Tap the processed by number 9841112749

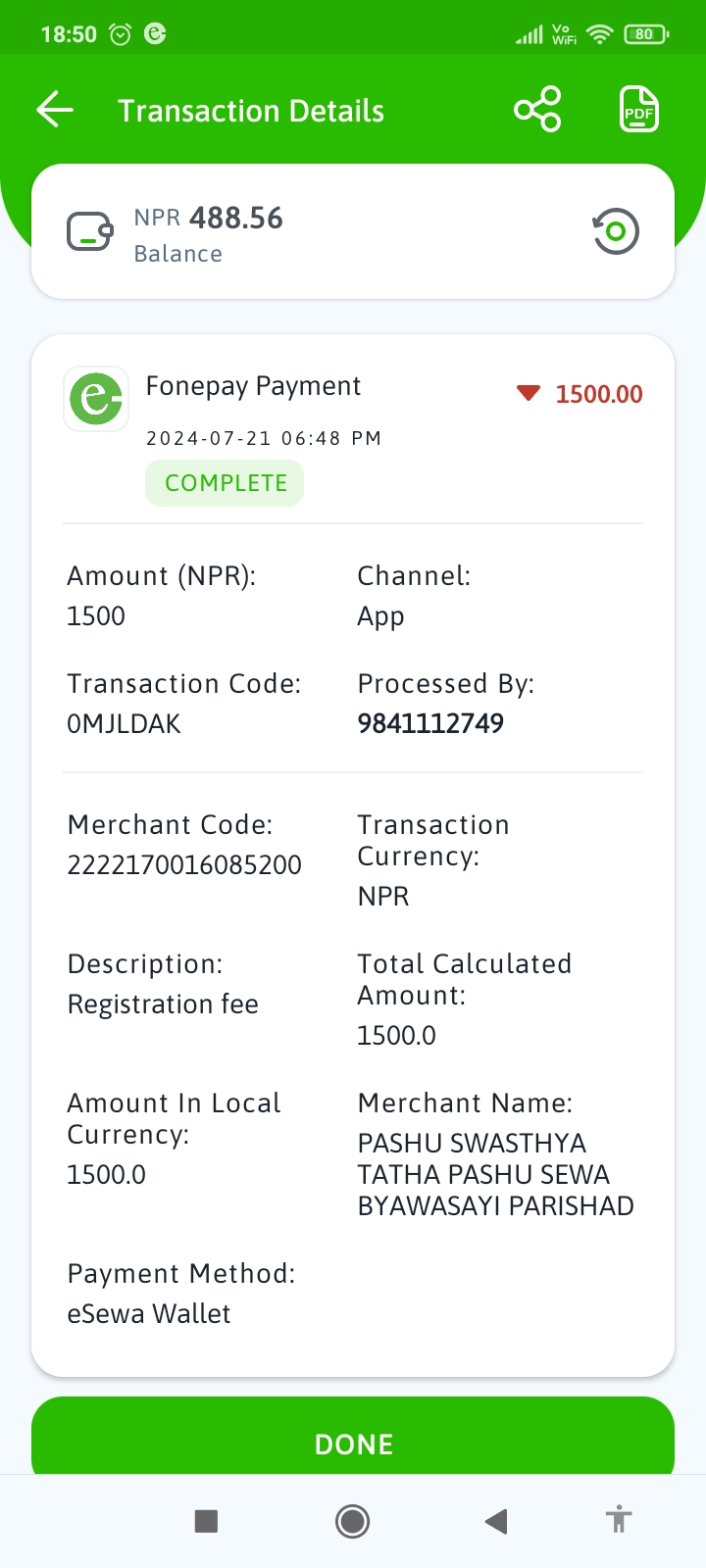click(x=430, y=723)
